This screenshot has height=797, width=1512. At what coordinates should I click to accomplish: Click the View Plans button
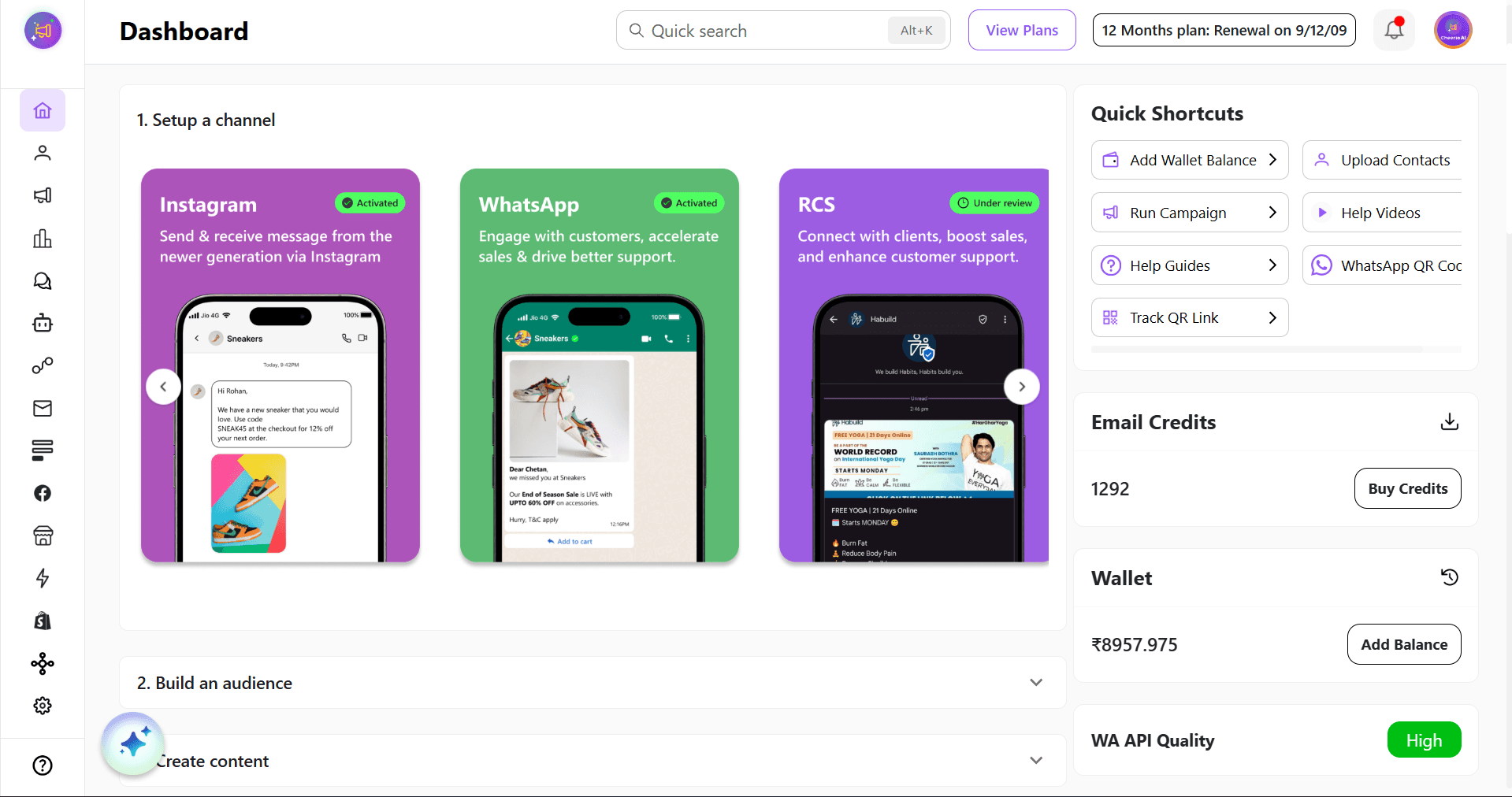1022,30
